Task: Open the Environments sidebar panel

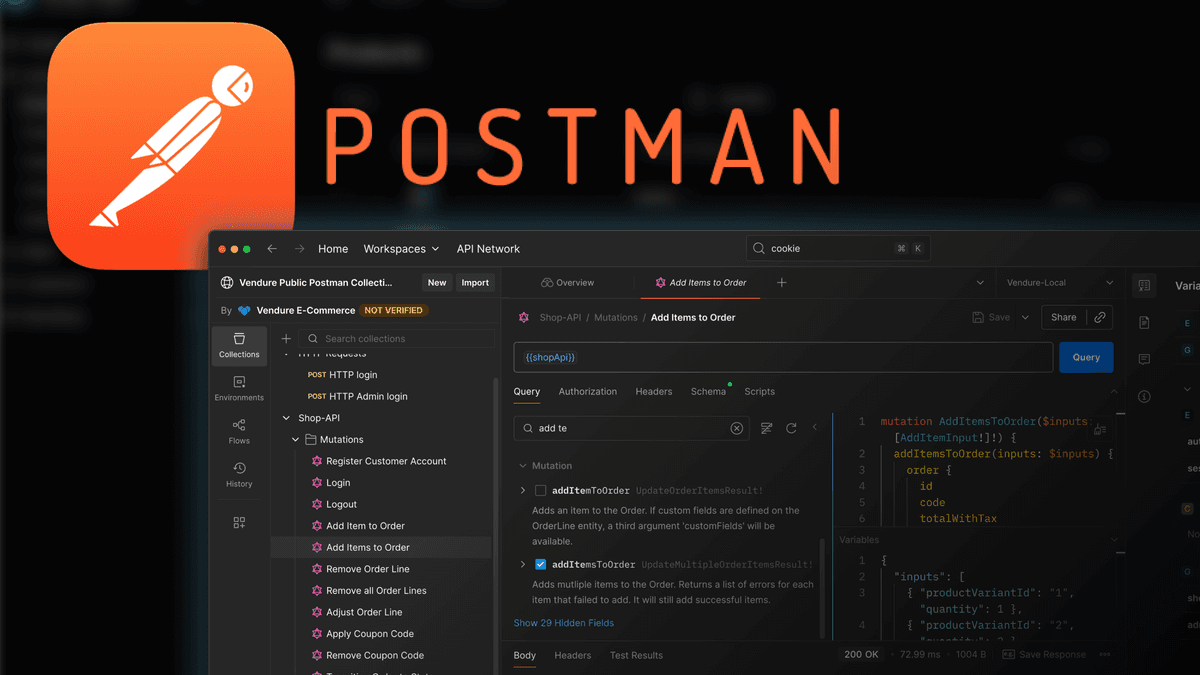Action: [x=239, y=389]
